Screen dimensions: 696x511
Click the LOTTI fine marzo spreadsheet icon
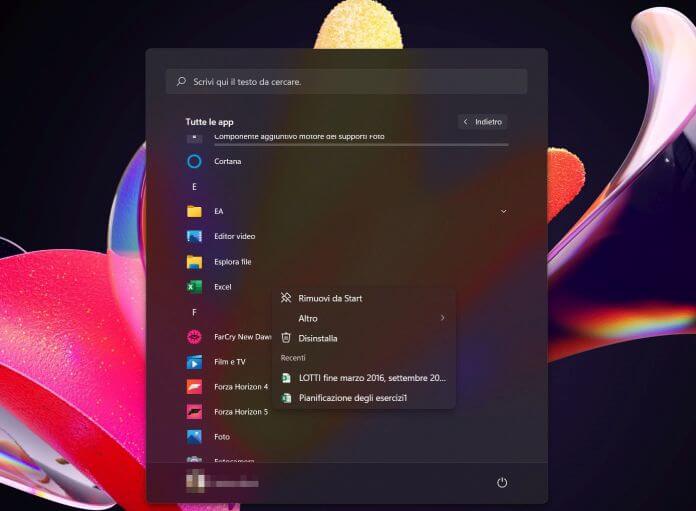(x=286, y=378)
